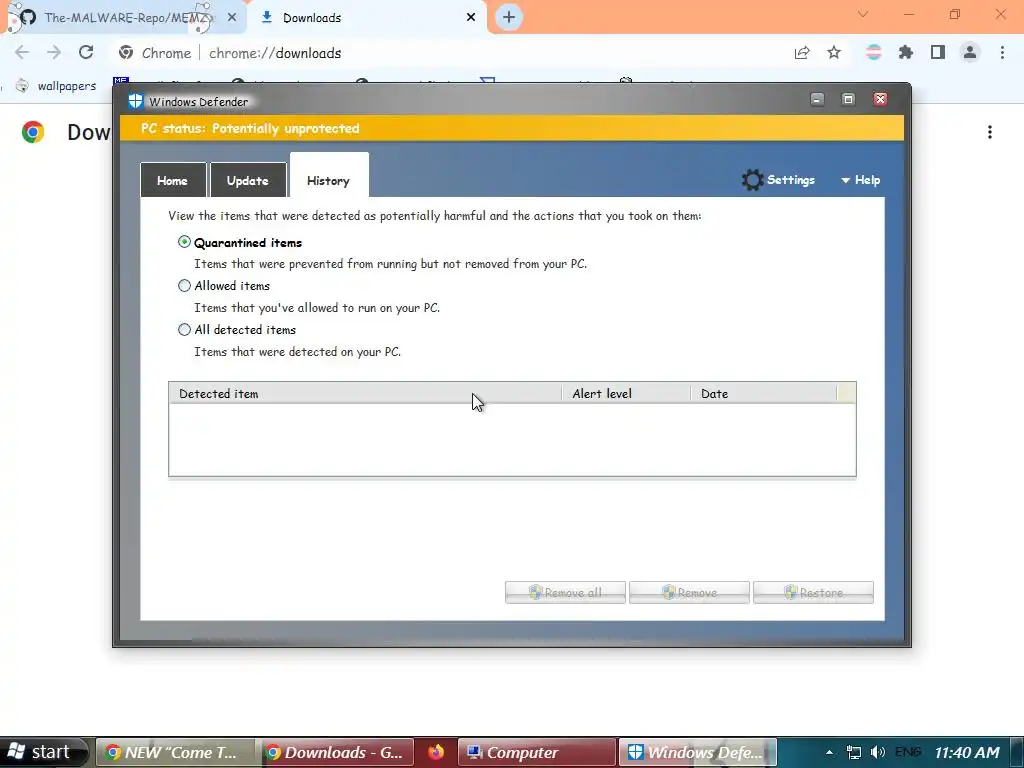
Task: Click the Remove all button
Action: click(565, 592)
